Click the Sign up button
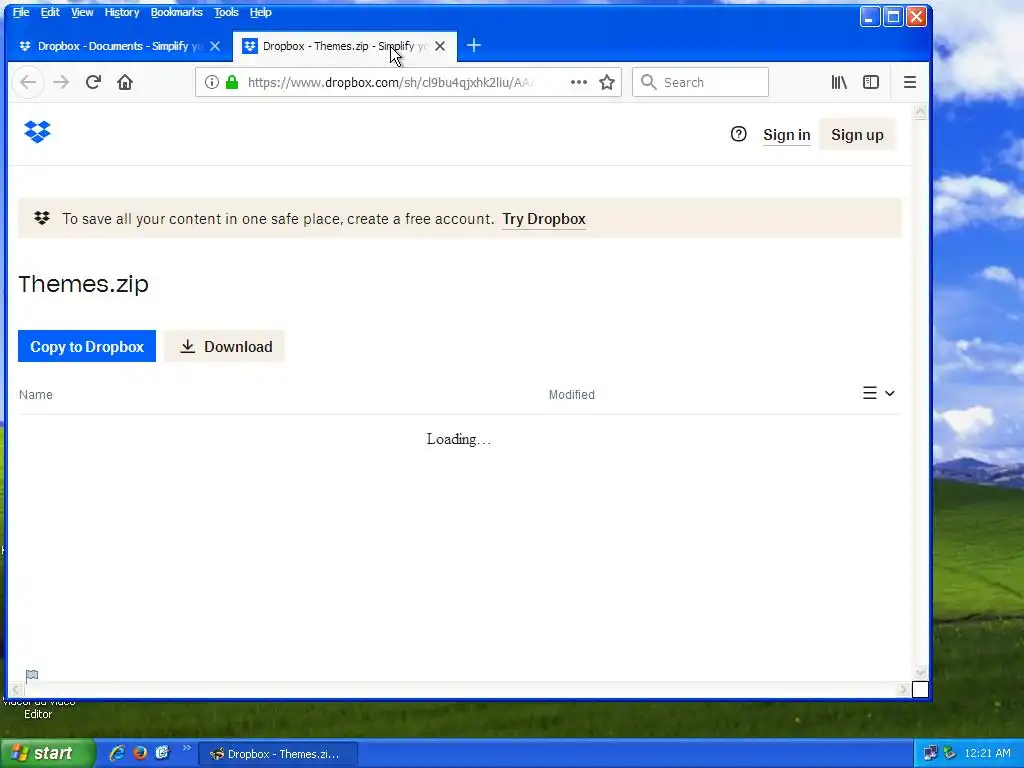 (857, 135)
